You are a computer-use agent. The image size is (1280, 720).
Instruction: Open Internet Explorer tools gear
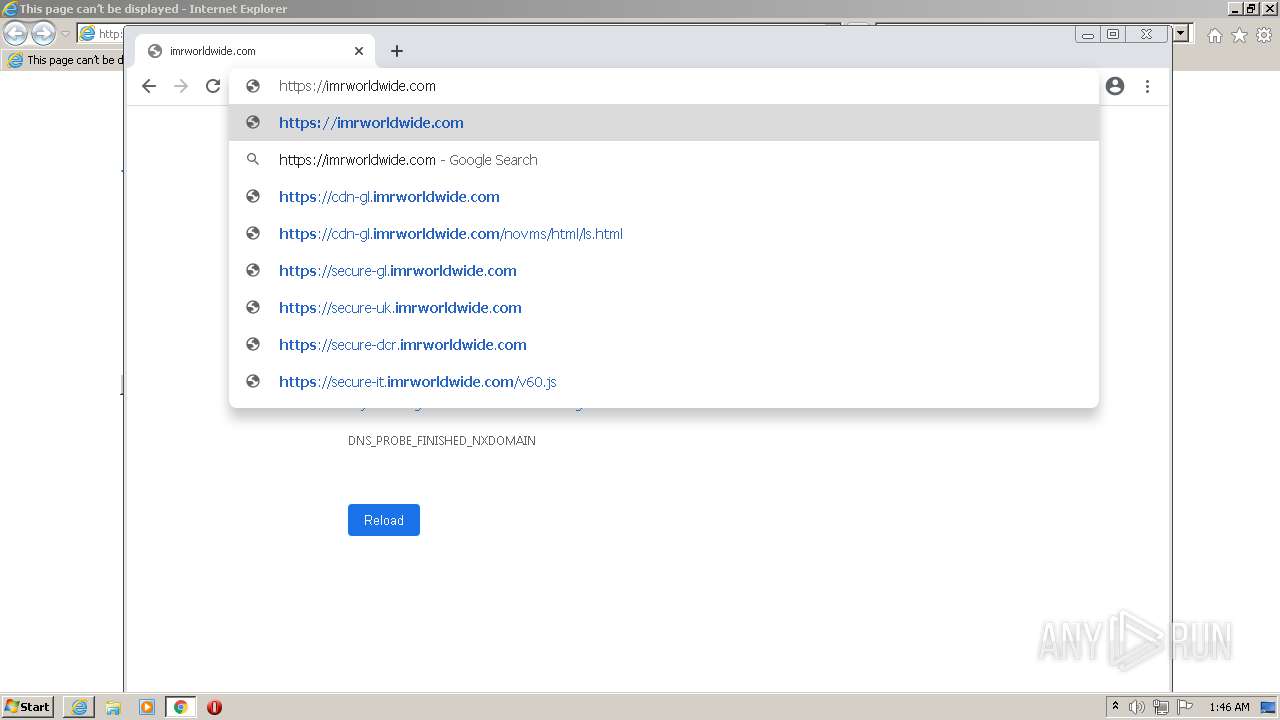pyautogui.click(x=1264, y=35)
